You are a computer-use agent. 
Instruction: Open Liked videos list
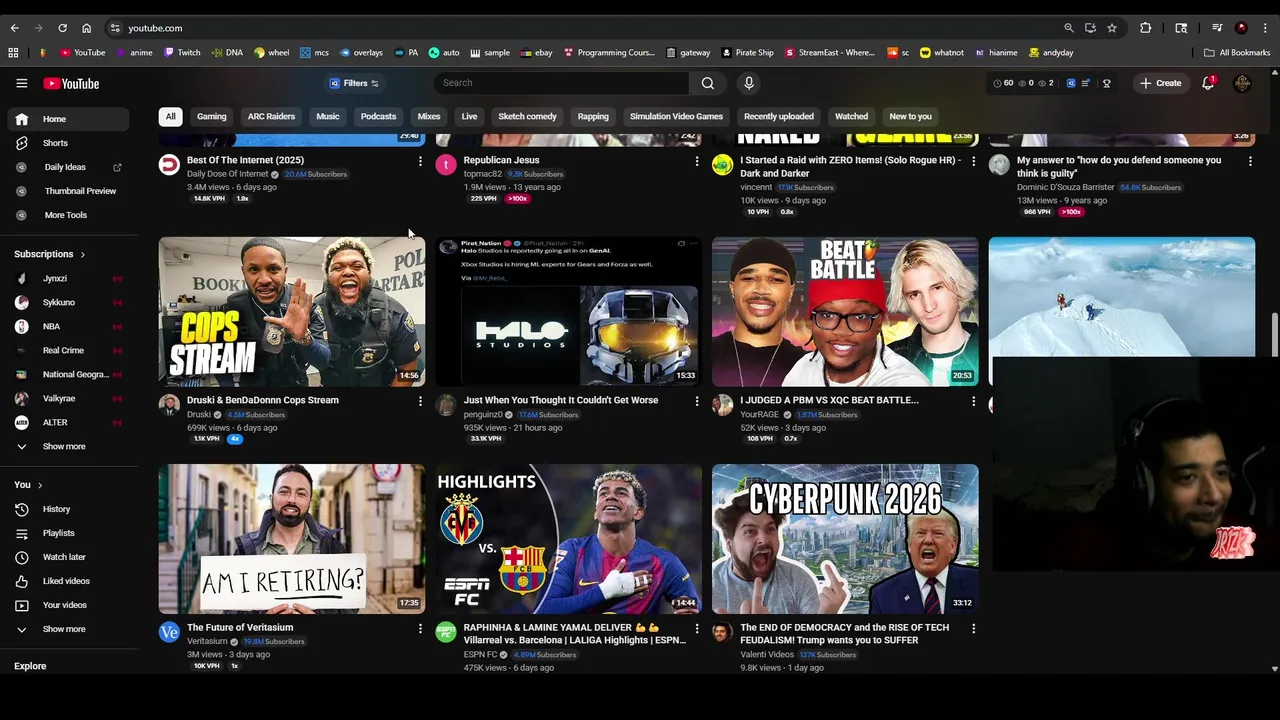[x=66, y=581]
